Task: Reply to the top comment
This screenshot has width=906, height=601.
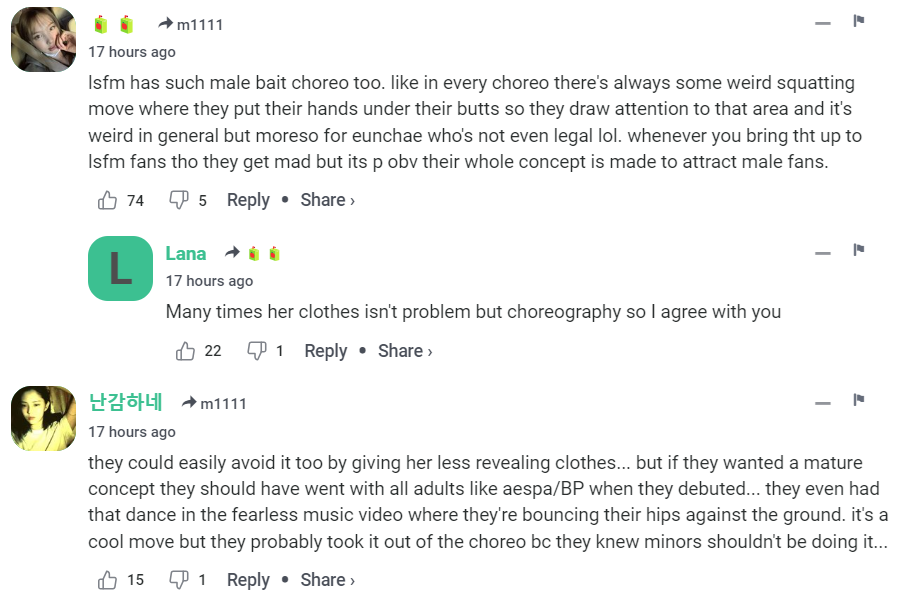Action: coord(248,200)
